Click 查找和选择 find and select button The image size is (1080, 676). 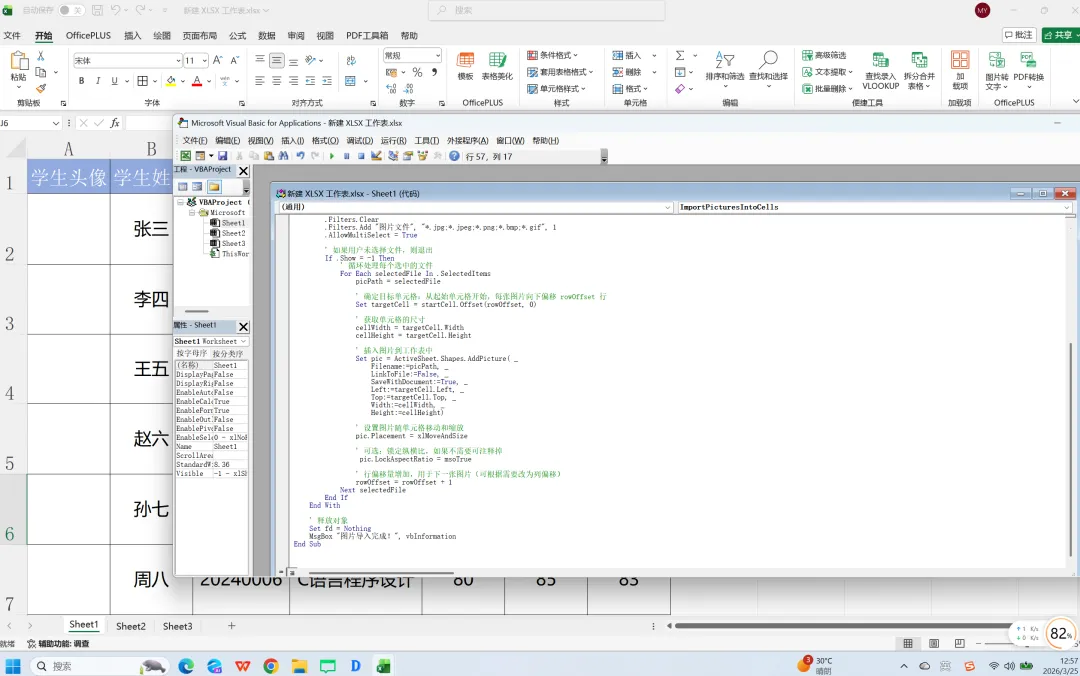coord(768,68)
